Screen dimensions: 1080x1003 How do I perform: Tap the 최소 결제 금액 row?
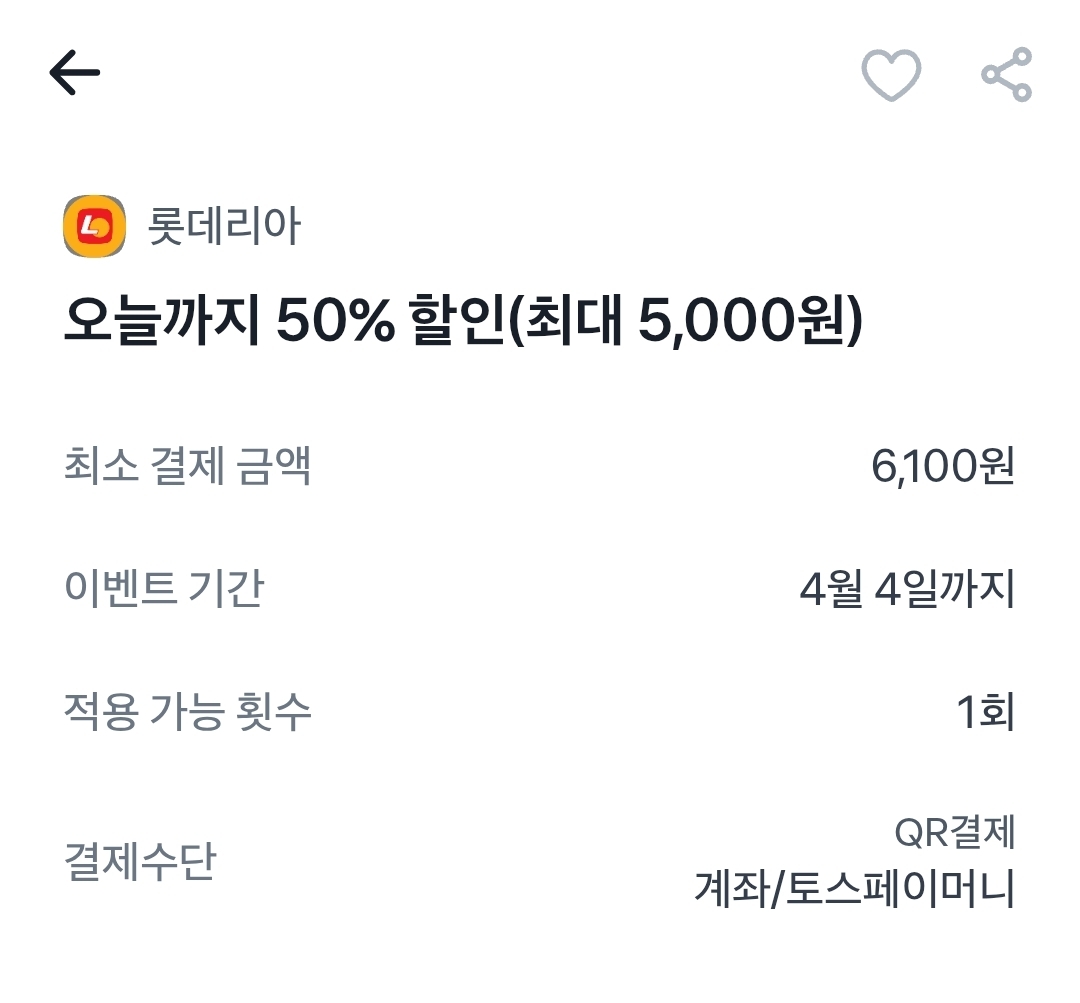click(x=540, y=467)
